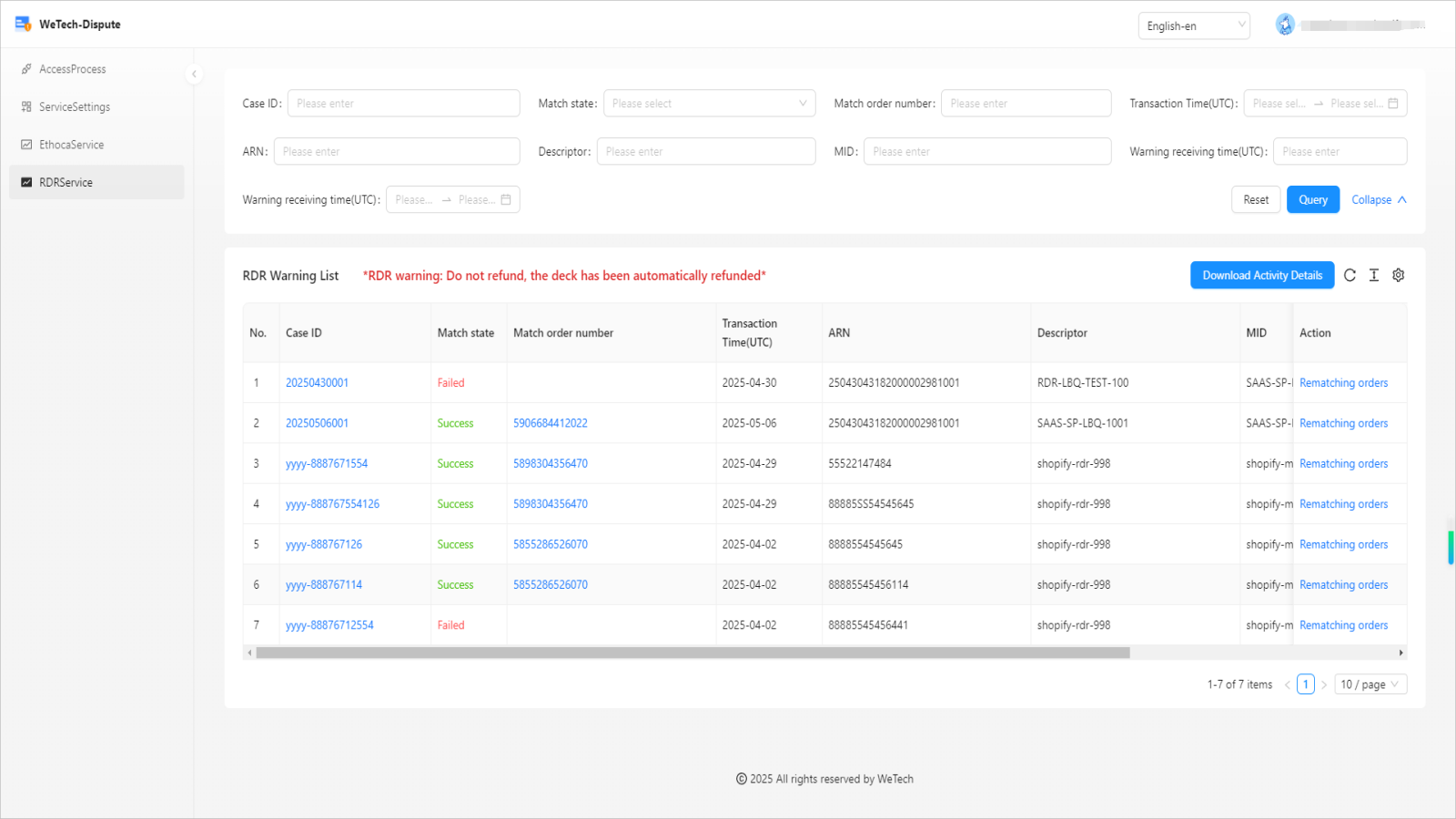1456x819 pixels.
Task: Click the WeTech-Dispute logo icon
Action: pos(23,24)
